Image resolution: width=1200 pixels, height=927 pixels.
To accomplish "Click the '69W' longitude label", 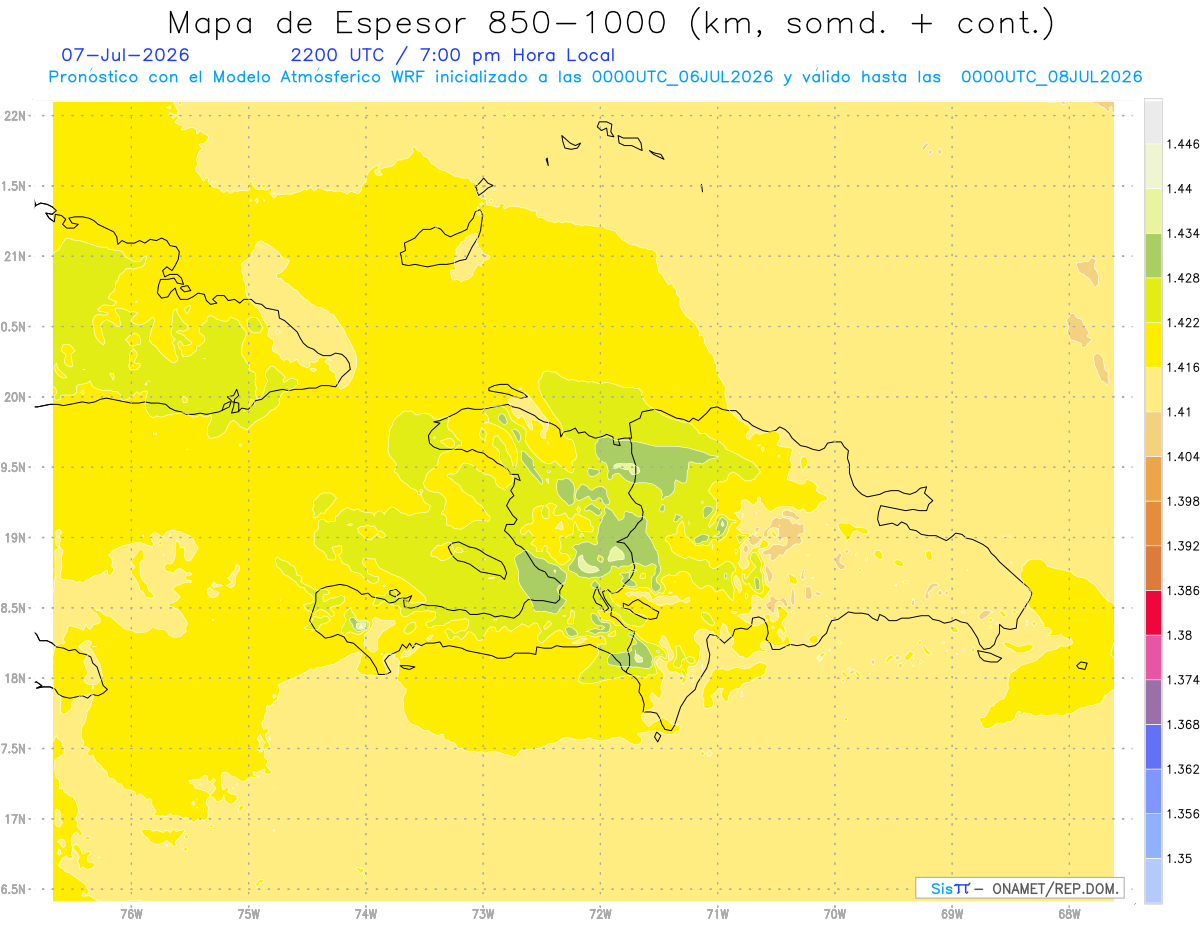I will point(952,914).
